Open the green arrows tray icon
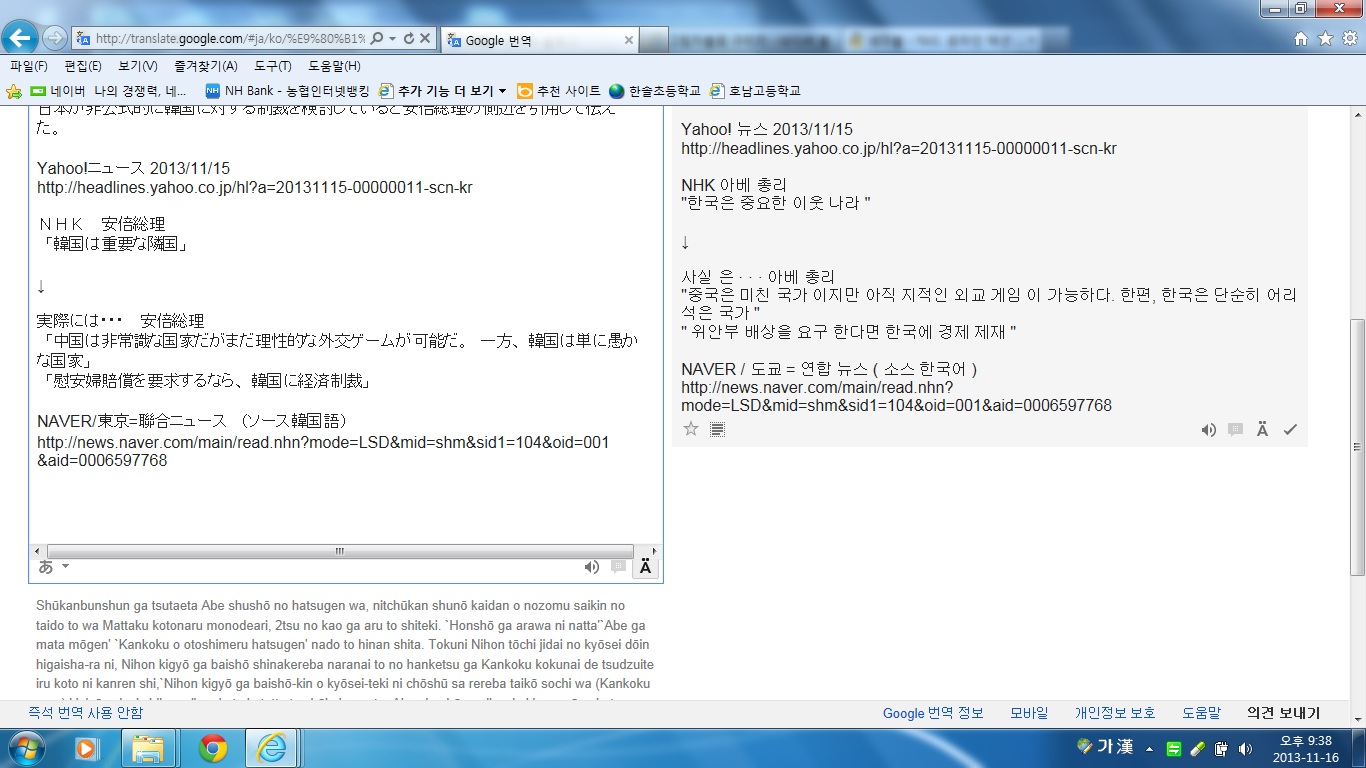Screen dimensions: 1366x768 pyautogui.click(x=1174, y=748)
